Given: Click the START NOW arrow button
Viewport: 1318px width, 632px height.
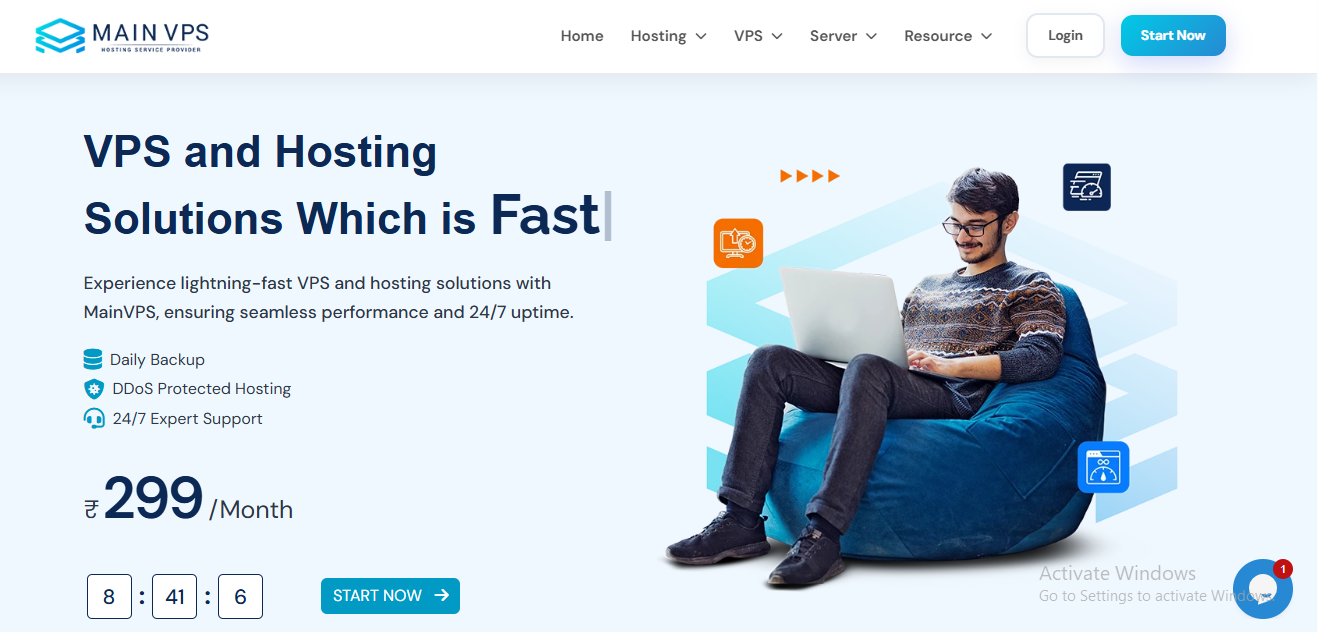Looking at the screenshot, I should pos(390,596).
